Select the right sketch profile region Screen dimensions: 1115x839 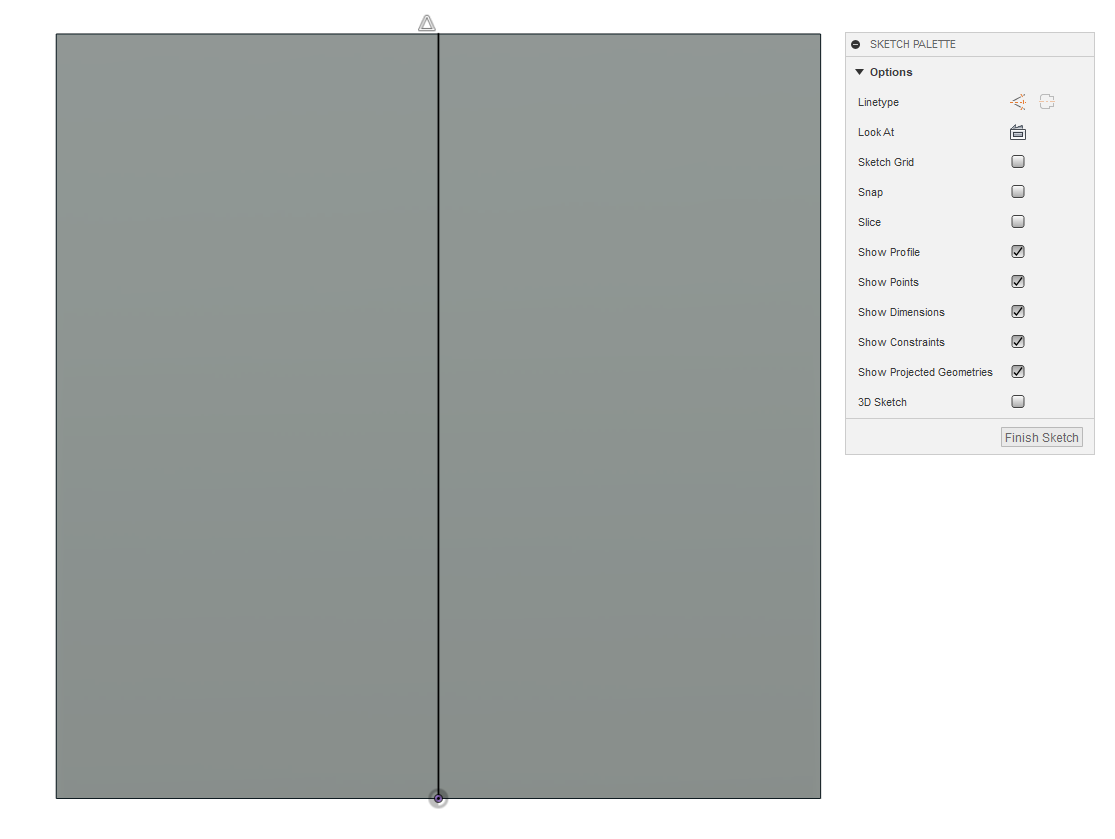tap(629, 416)
